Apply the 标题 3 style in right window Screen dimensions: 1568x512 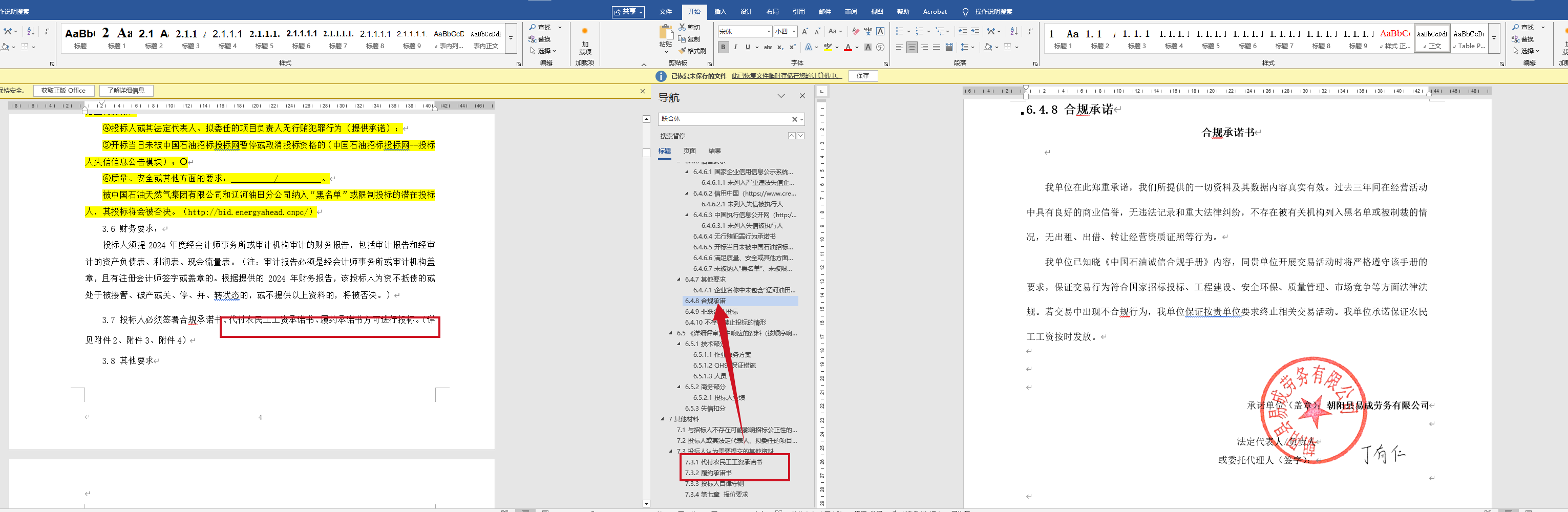pyautogui.click(x=1136, y=38)
